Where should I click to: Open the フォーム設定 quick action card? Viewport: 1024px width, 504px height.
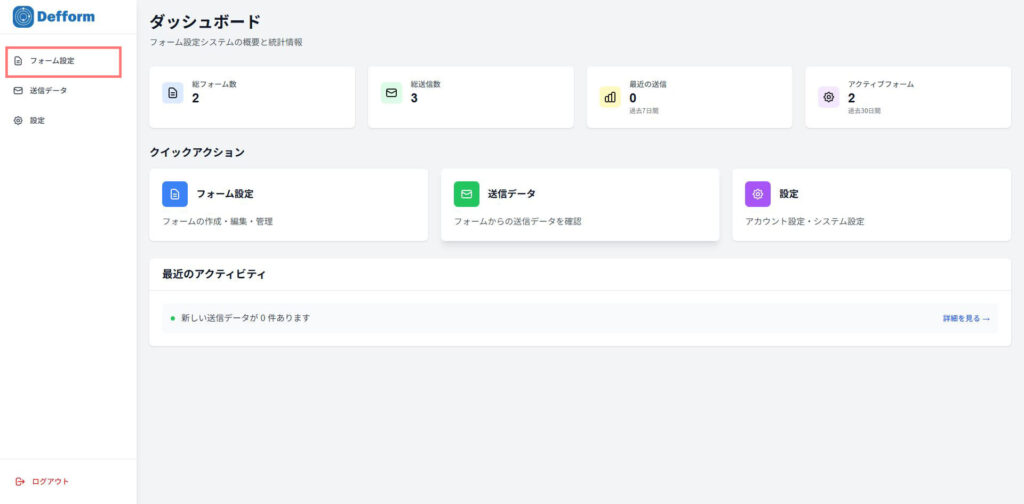pyautogui.click(x=288, y=205)
